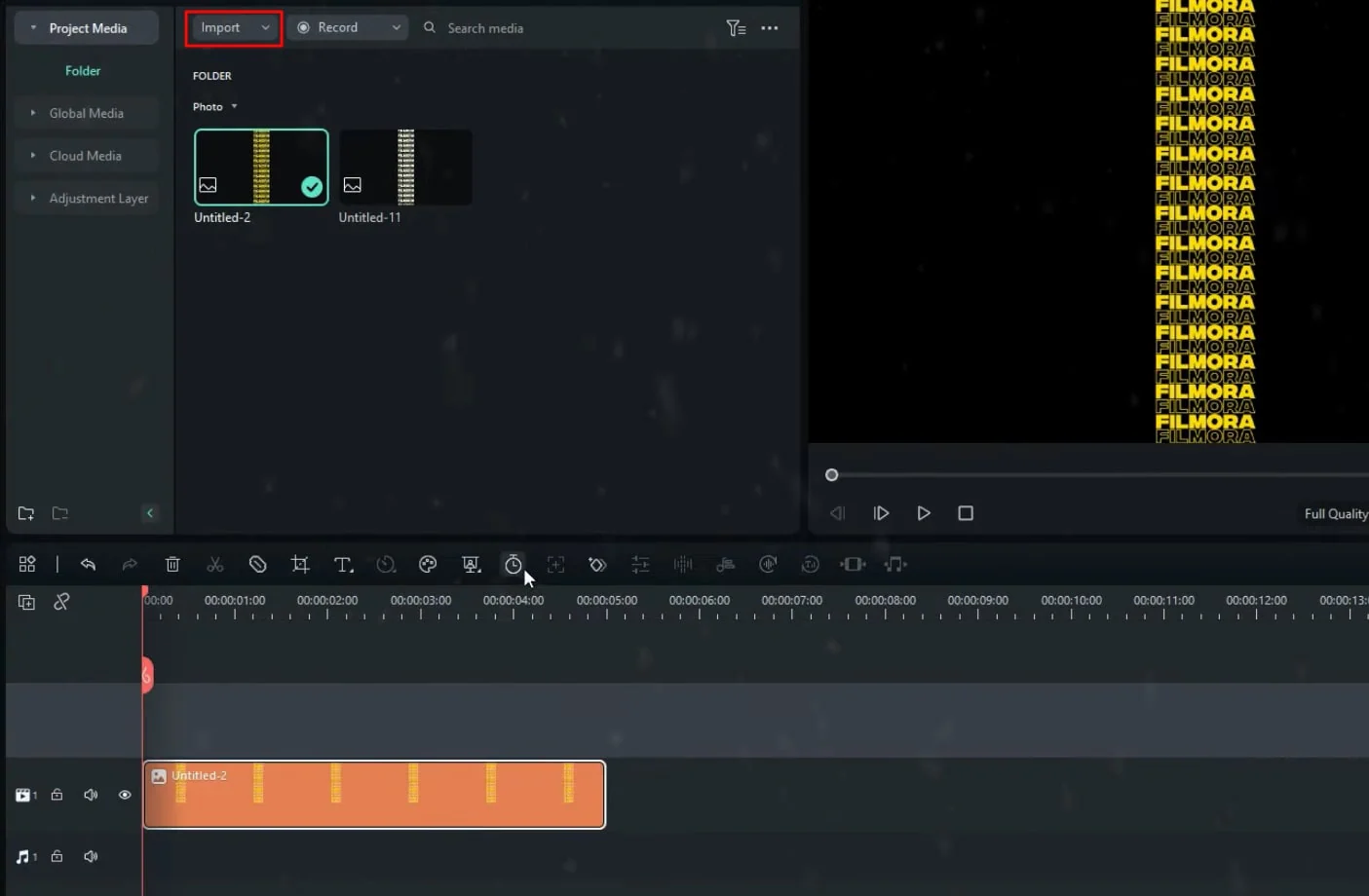Click the music note audio tool
This screenshot has width=1369, height=896.
[895, 564]
